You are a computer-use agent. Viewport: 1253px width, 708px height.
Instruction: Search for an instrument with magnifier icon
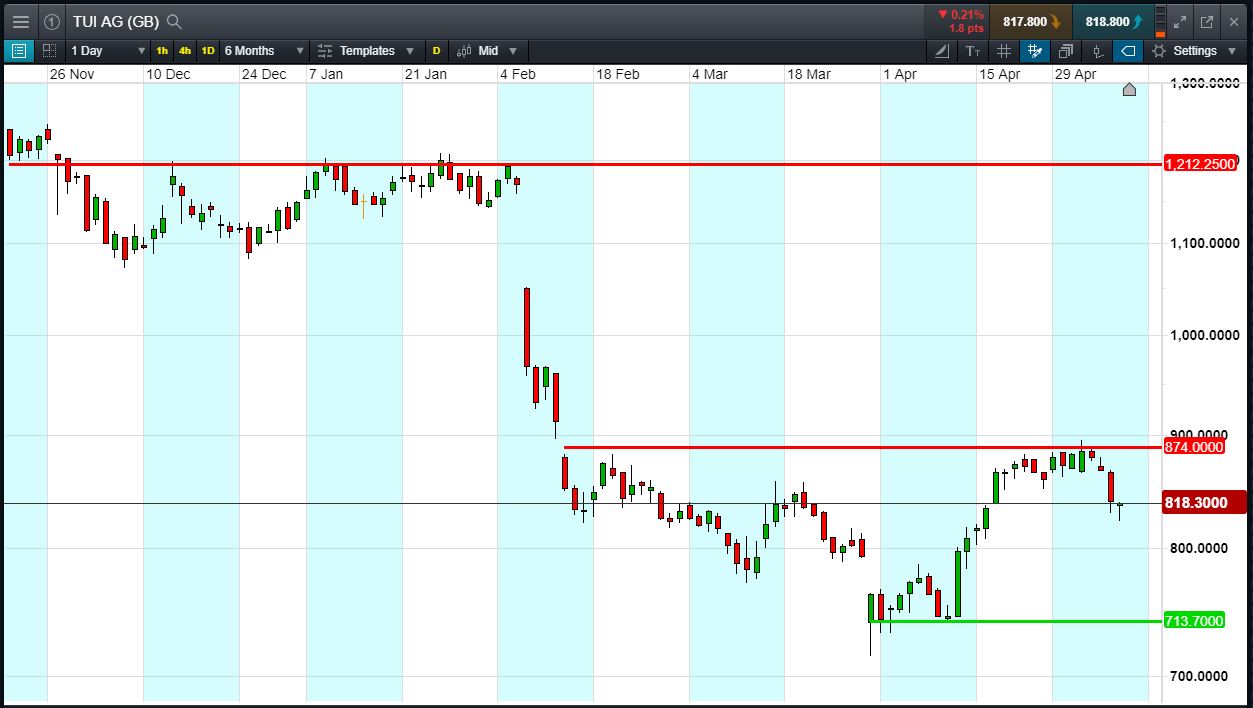(174, 21)
